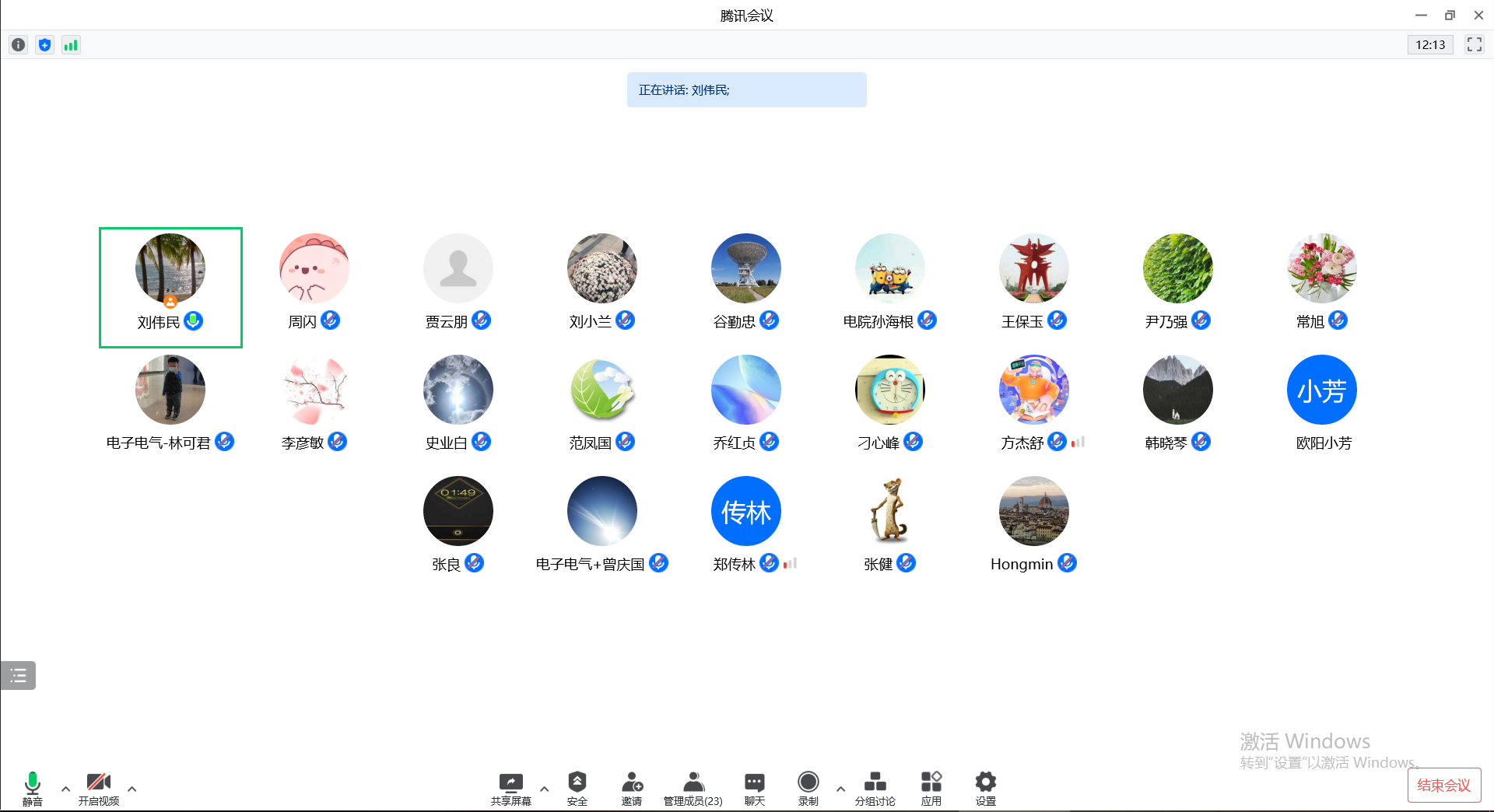Open the 应用 apps panel
This screenshot has height=812, width=1494.
[x=931, y=788]
